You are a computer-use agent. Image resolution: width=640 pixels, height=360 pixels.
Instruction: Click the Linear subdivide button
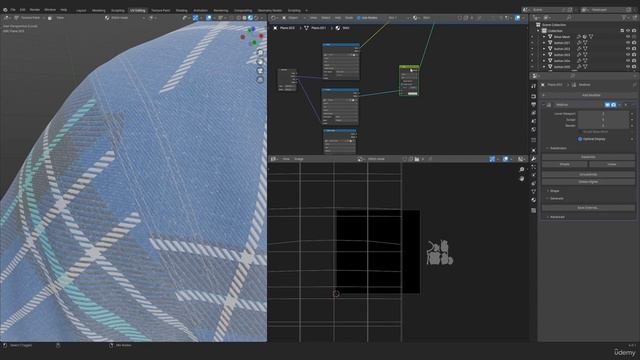tap(612, 164)
